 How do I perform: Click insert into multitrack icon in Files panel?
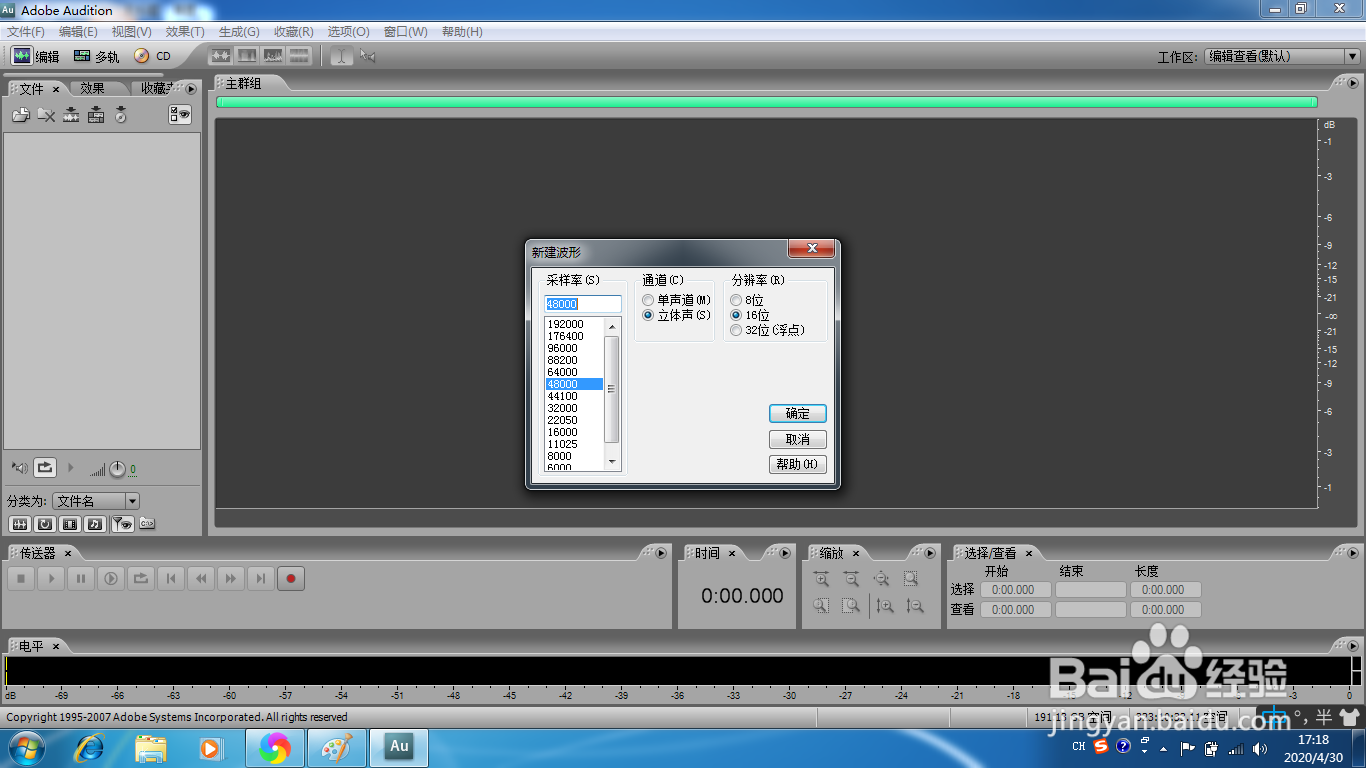click(x=96, y=115)
